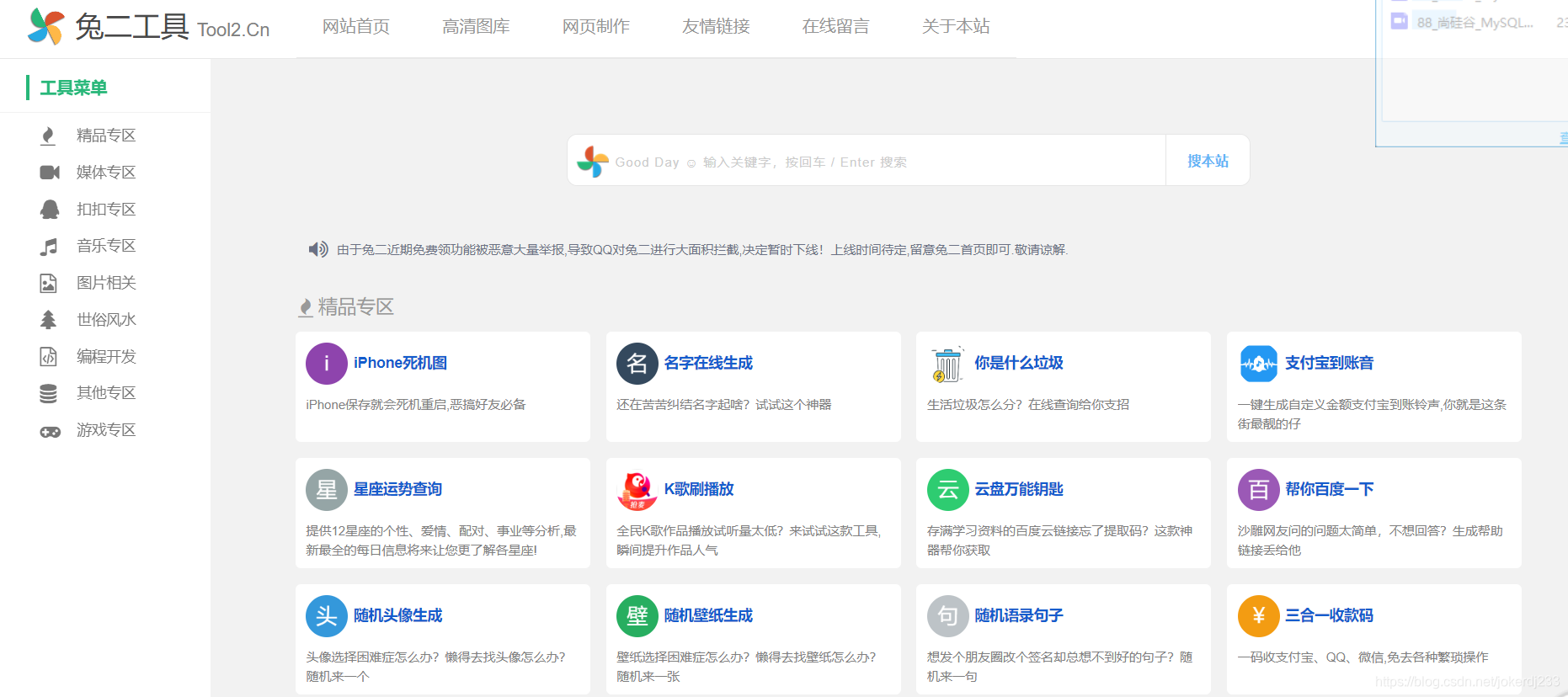Viewport: 1568px width, 697px height.
Task: Click the trash can 你是什么垃圾 icon
Action: coord(947,364)
